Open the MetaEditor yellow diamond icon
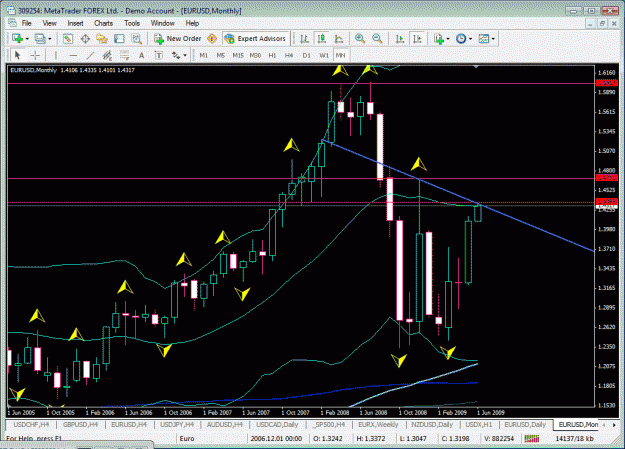Screen dimensions: 625x449 (x=212, y=39)
